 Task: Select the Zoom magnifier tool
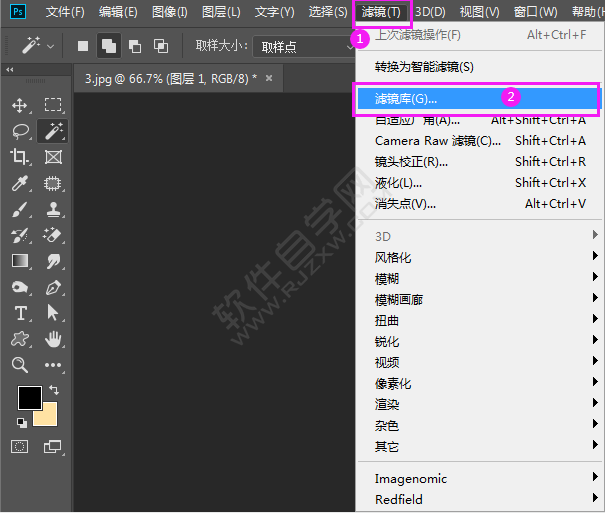pyautogui.click(x=20, y=365)
